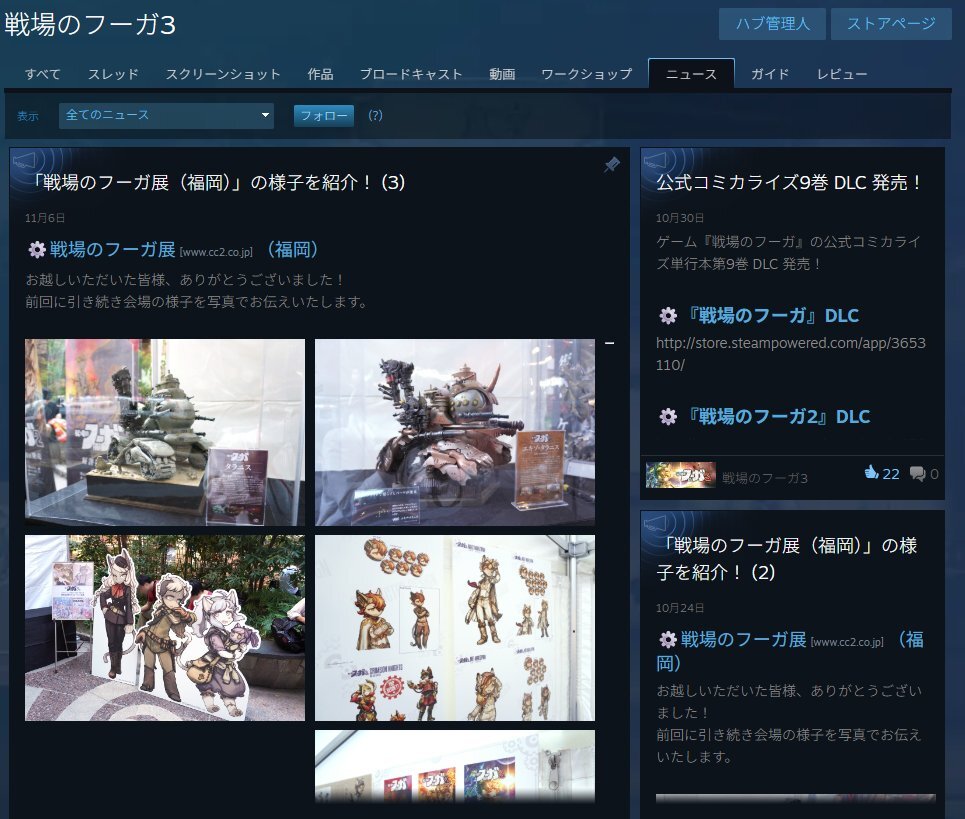Screen dimensions: 965x819
Task: Click the gear icon beside 『戦場のフーガ』DLC
Action: [668, 316]
